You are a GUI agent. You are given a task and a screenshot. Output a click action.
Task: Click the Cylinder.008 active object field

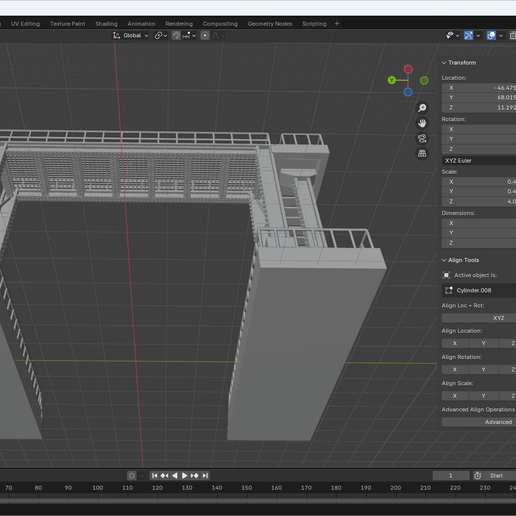coord(479,290)
